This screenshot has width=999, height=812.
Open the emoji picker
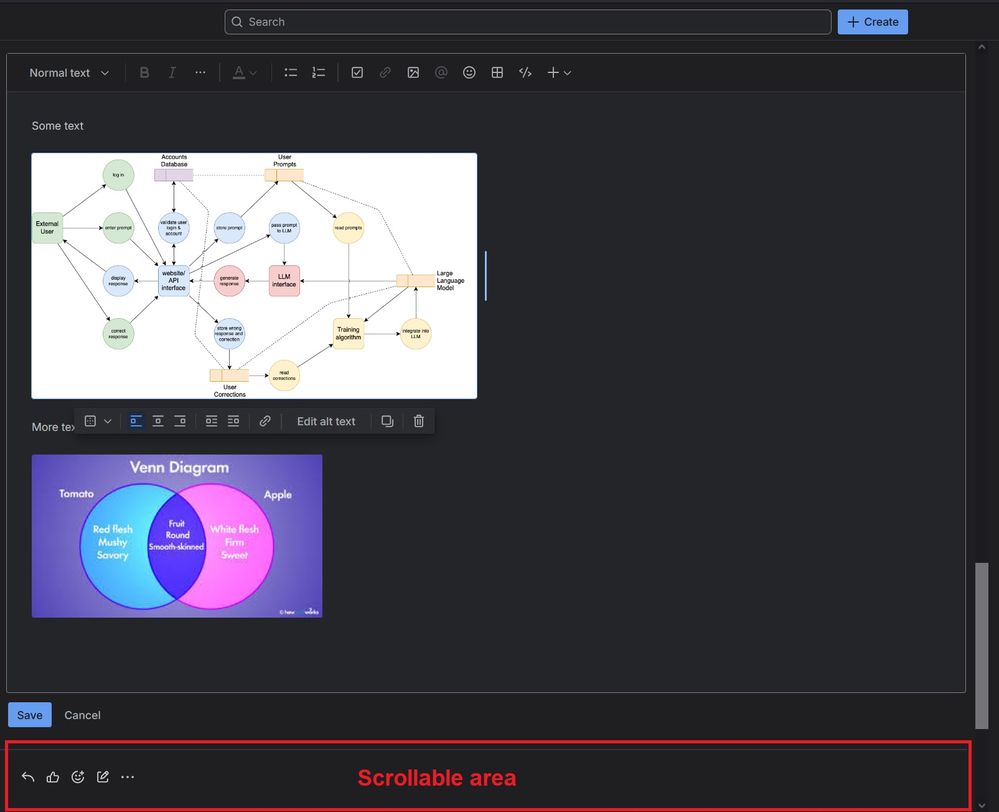(469, 73)
